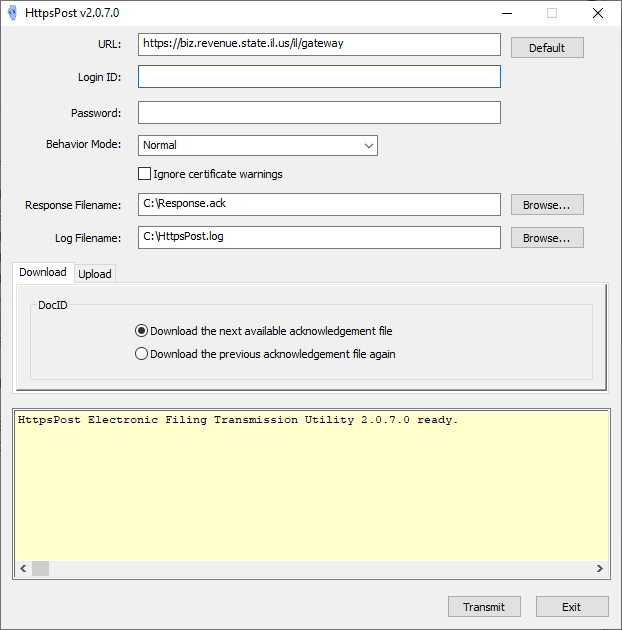Switch to the Download tab

point(43,272)
